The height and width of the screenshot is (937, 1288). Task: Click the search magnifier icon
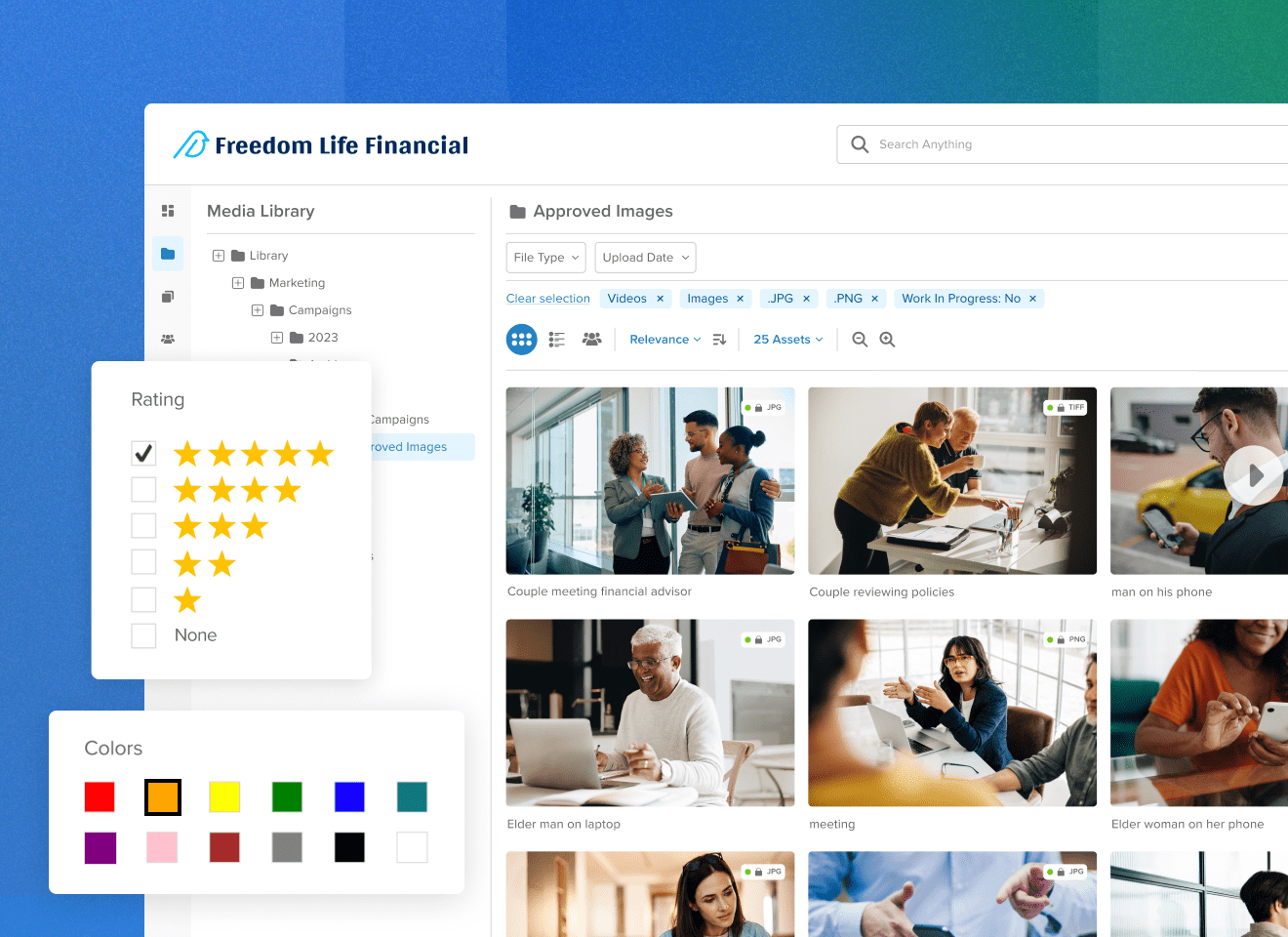(x=860, y=144)
